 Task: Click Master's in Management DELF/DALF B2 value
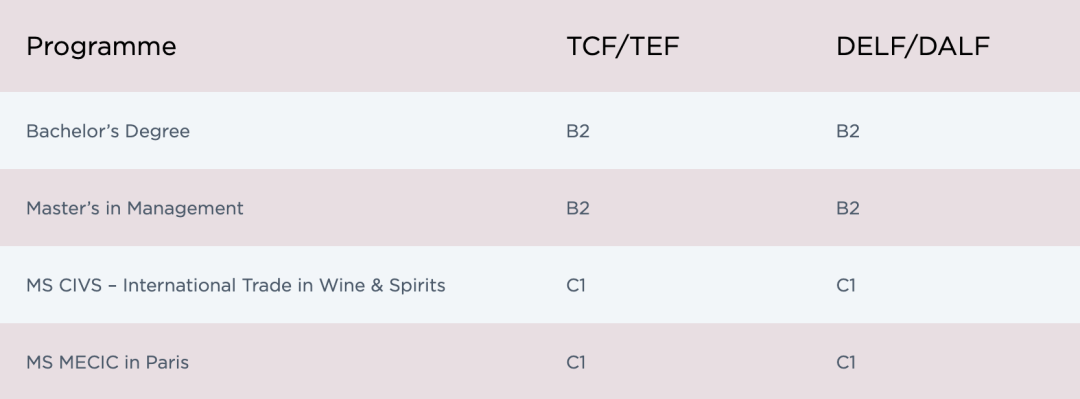tap(848, 208)
